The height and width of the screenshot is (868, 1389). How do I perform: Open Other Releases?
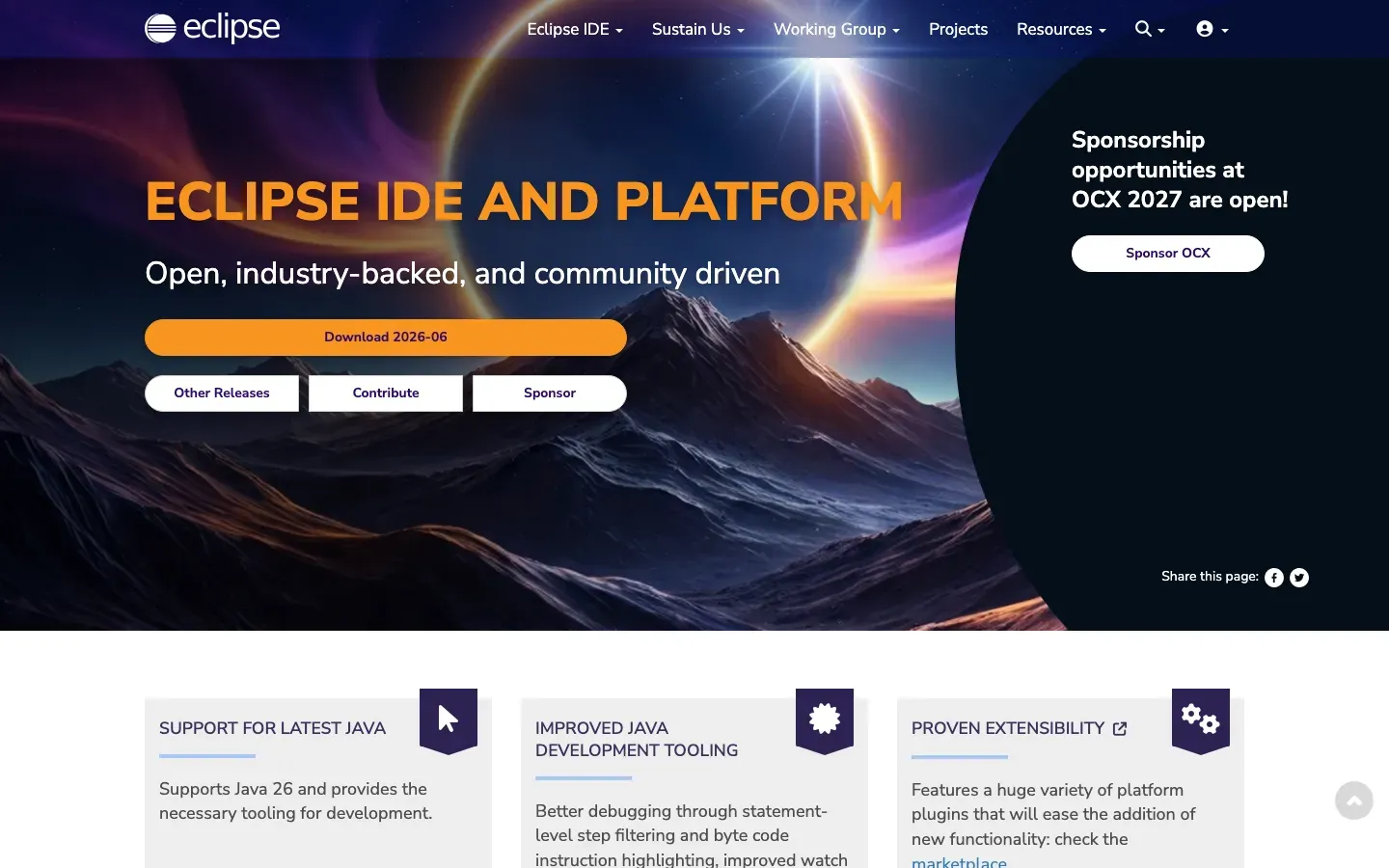coord(222,393)
